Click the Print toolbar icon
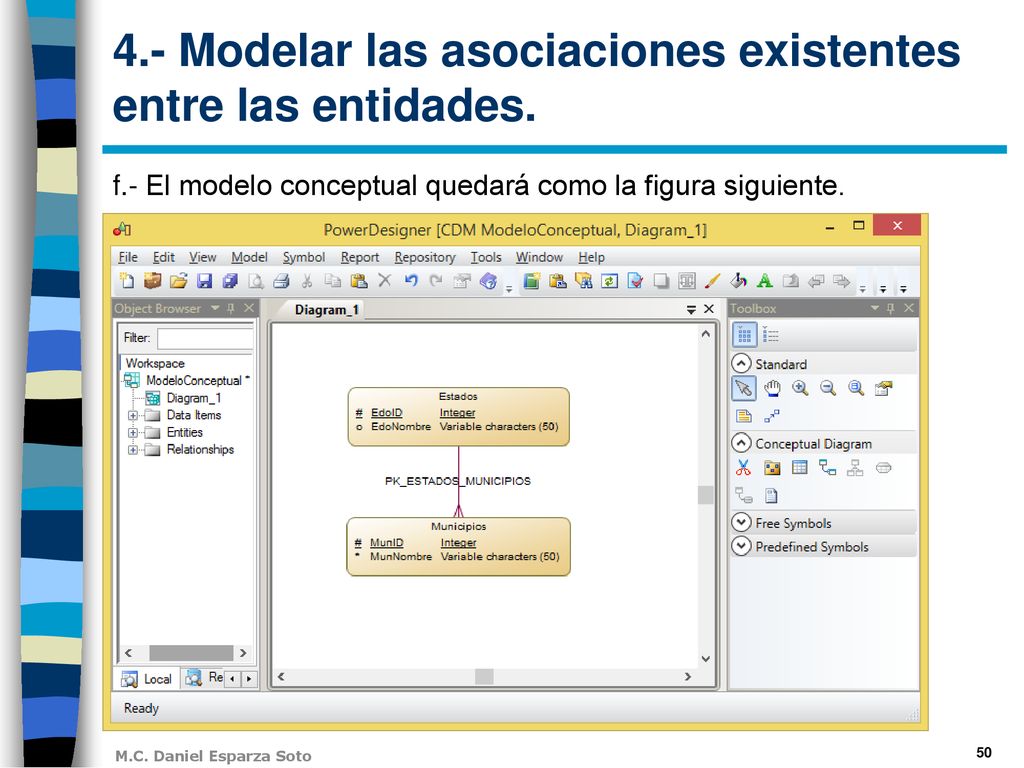 [281, 281]
